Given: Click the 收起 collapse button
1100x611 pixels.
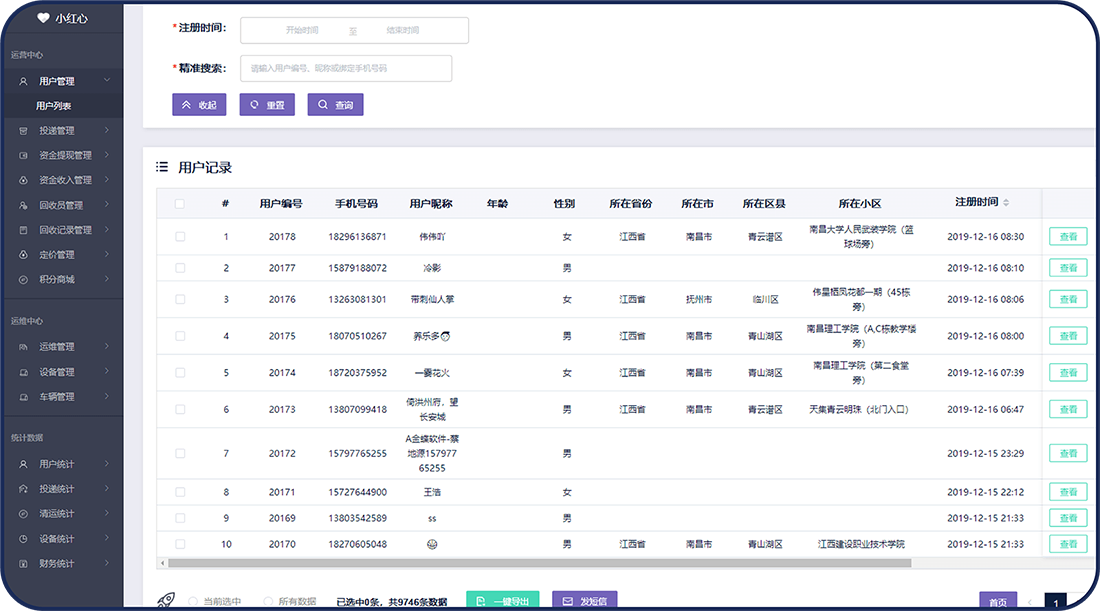Looking at the screenshot, I should 199,105.
